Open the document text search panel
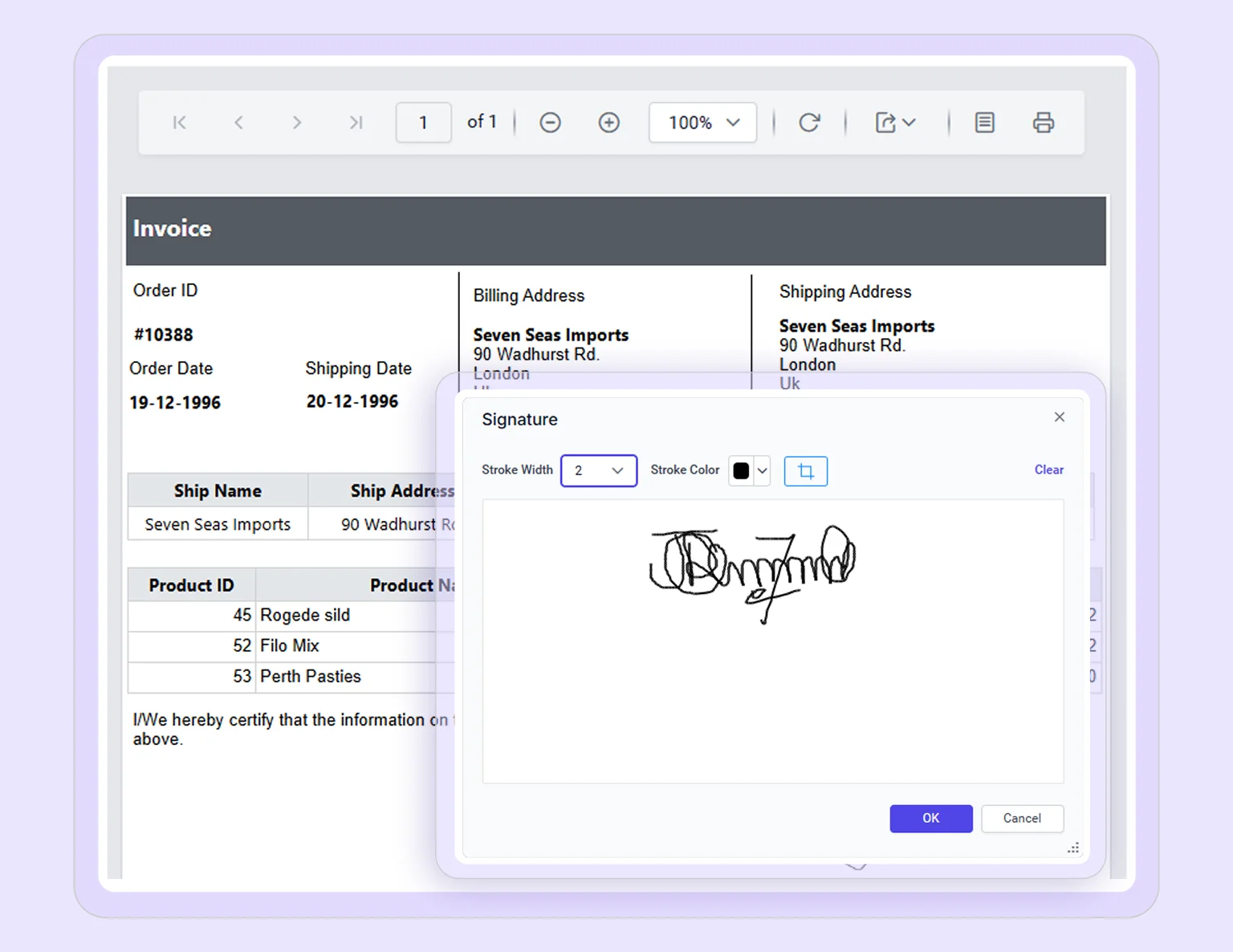Viewport: 1233px width, 952px height. point(984,122)
